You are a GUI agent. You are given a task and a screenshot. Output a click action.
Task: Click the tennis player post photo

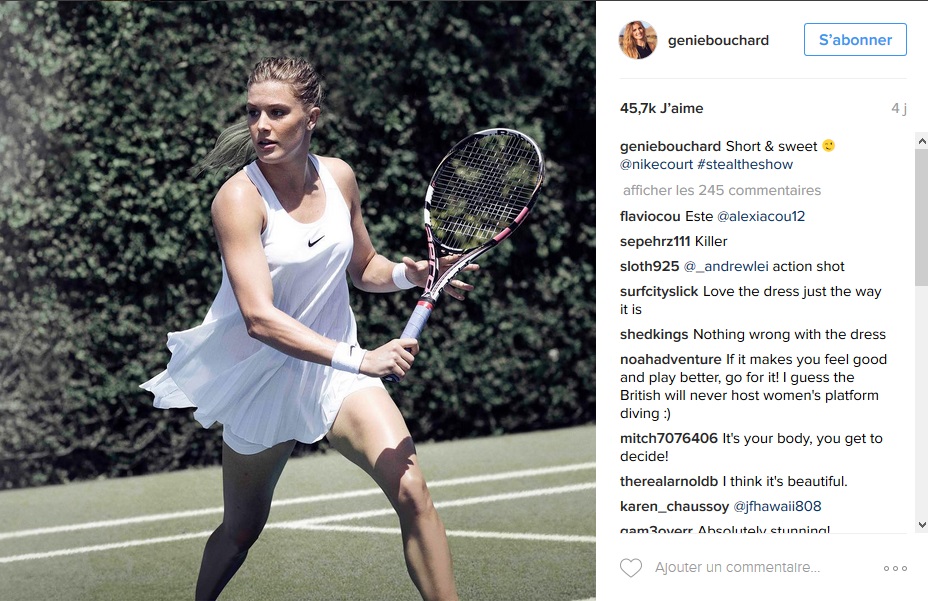298,301
